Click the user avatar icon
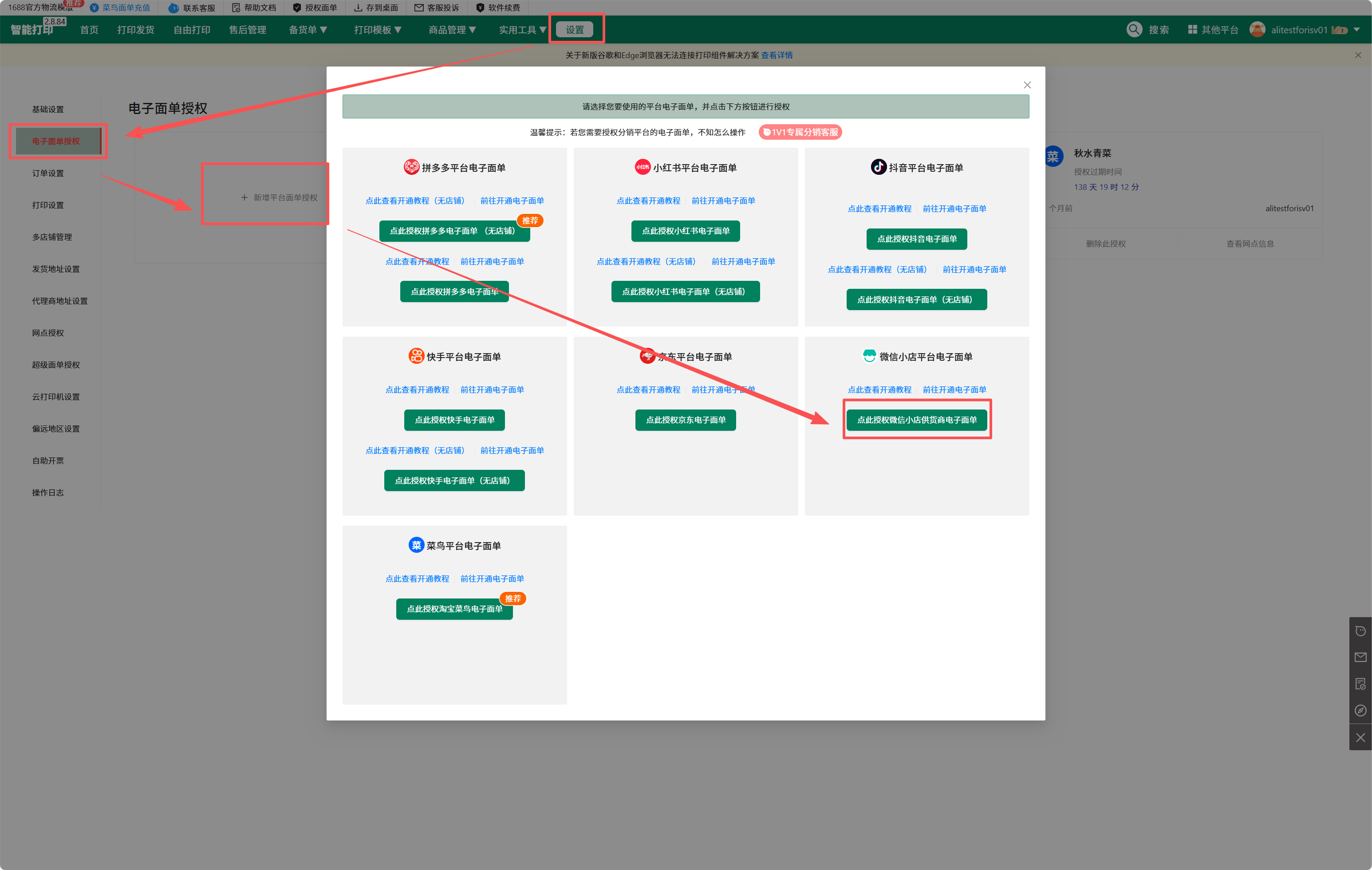1372x870 pixels. click(x=1257, y=30)
